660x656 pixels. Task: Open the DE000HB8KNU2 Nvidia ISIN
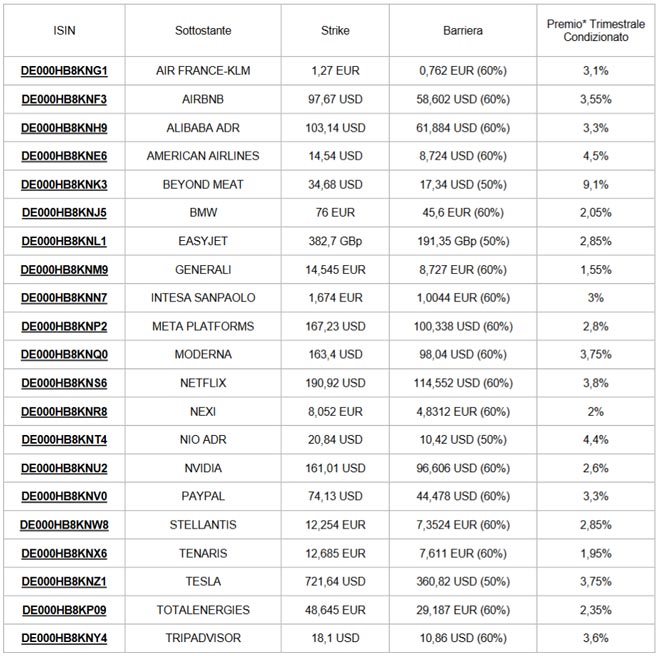coord(64,468)
